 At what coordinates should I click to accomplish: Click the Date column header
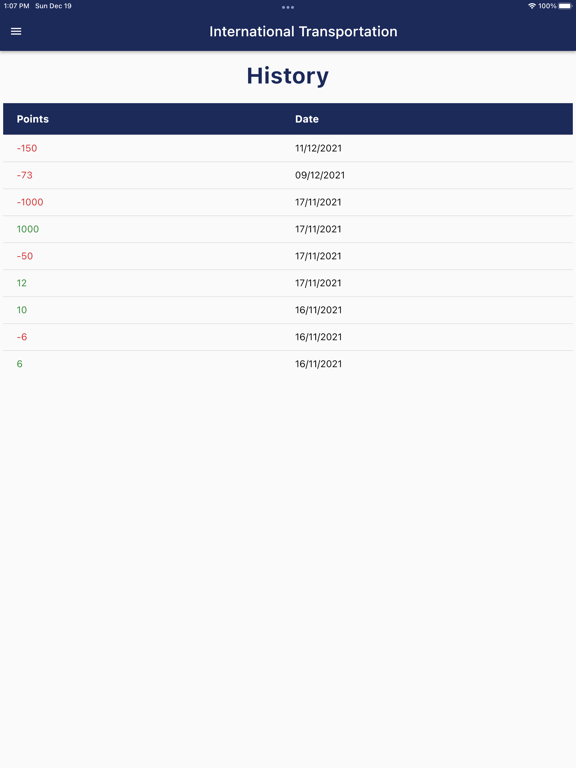click(x=307, y=119)
